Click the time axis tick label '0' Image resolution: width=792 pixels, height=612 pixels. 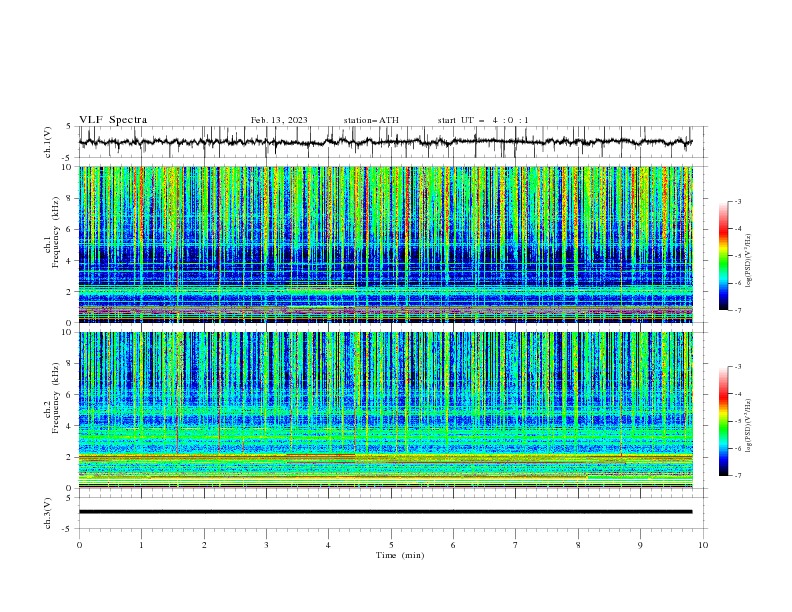coord(79,545)
